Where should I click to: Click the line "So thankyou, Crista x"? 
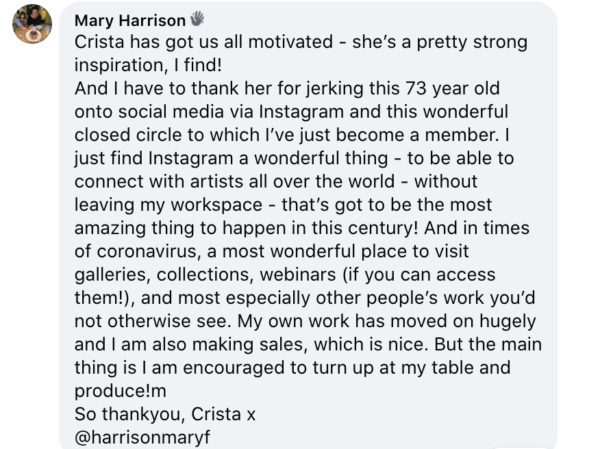(159, 413)
